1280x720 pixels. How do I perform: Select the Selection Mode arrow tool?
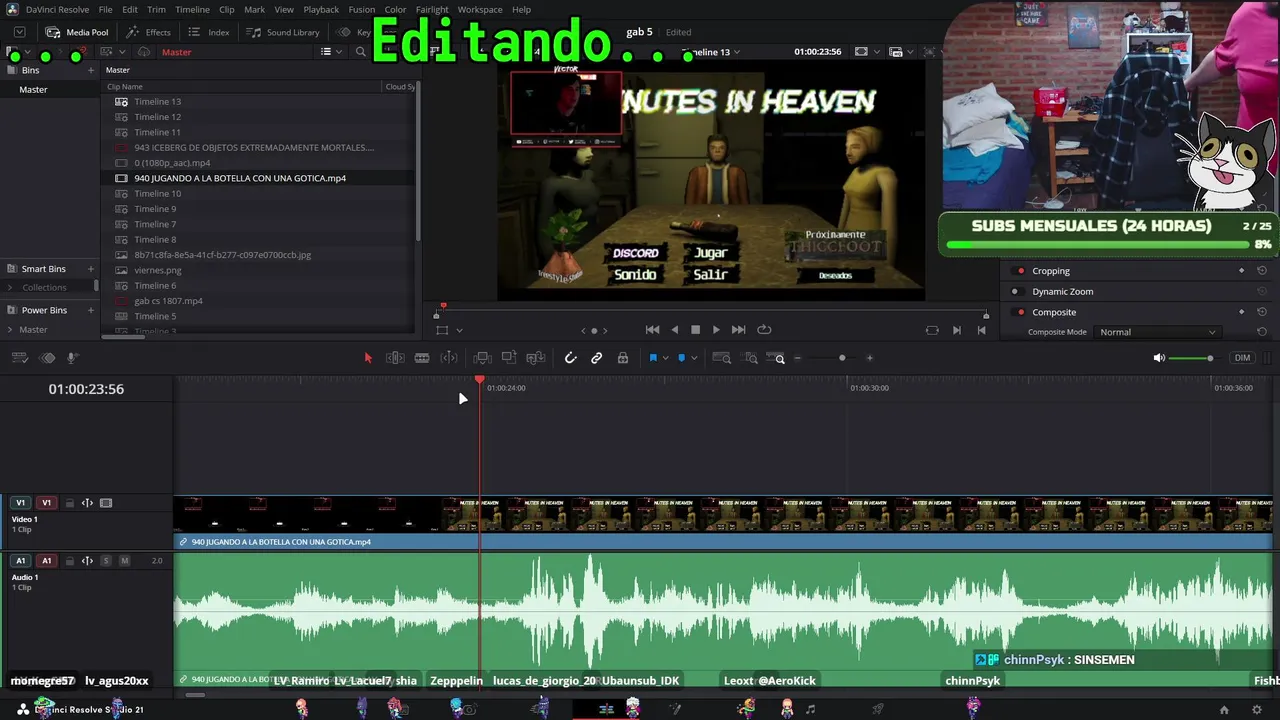(x=367, y=358)
